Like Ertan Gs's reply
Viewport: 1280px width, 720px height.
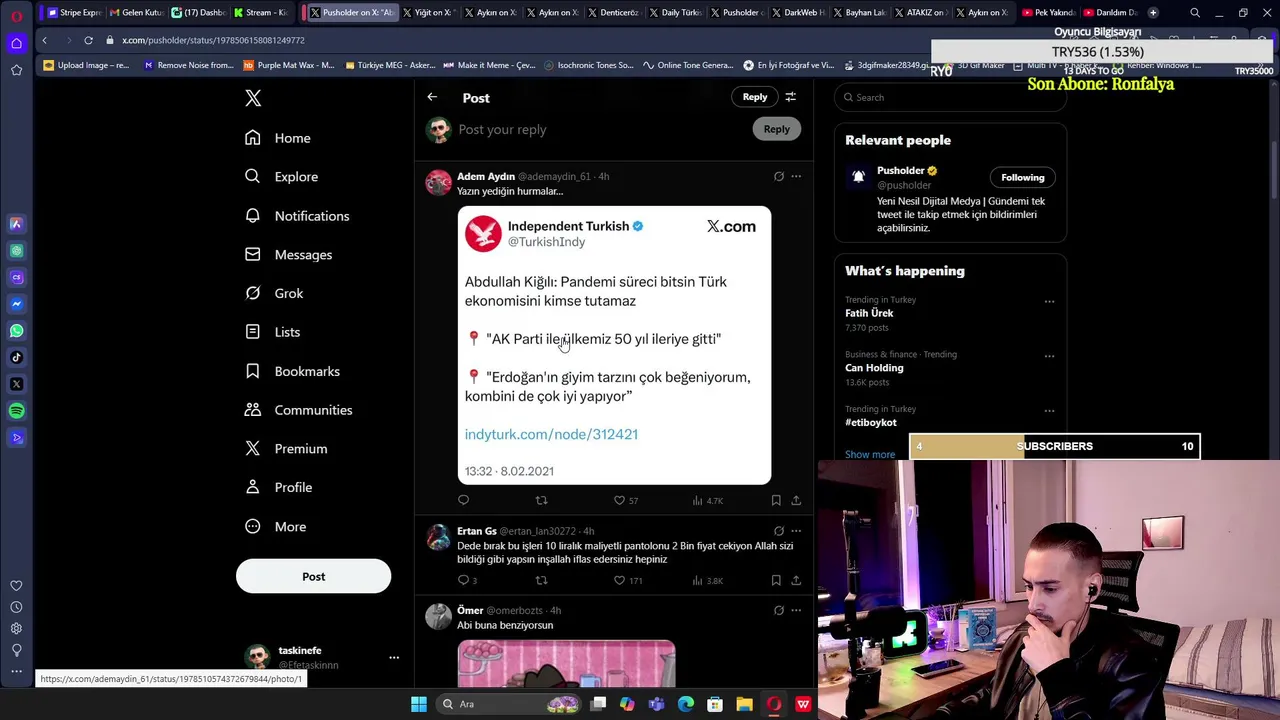[x=619, y=580]
